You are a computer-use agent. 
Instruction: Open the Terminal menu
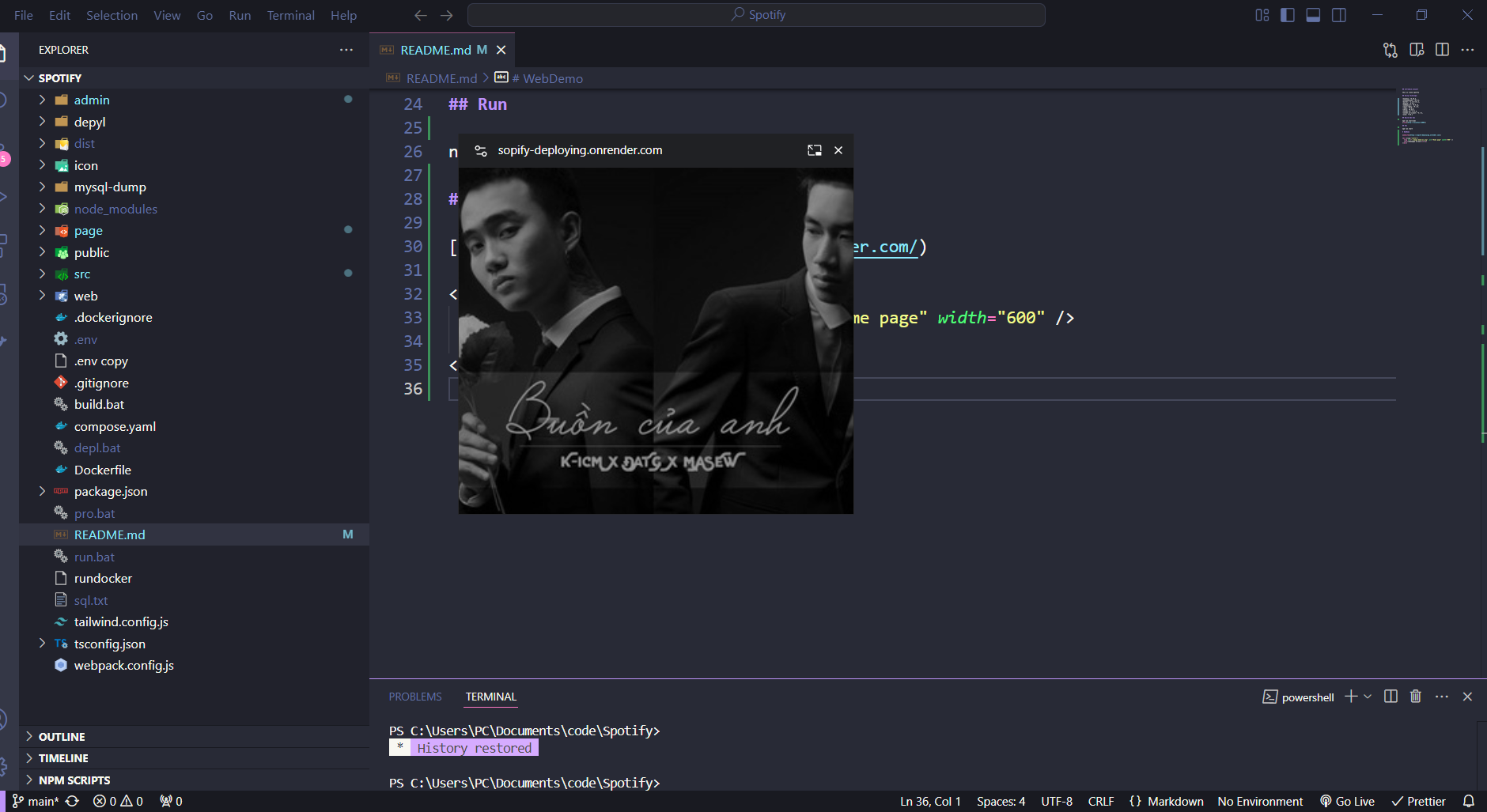point(290,15)
